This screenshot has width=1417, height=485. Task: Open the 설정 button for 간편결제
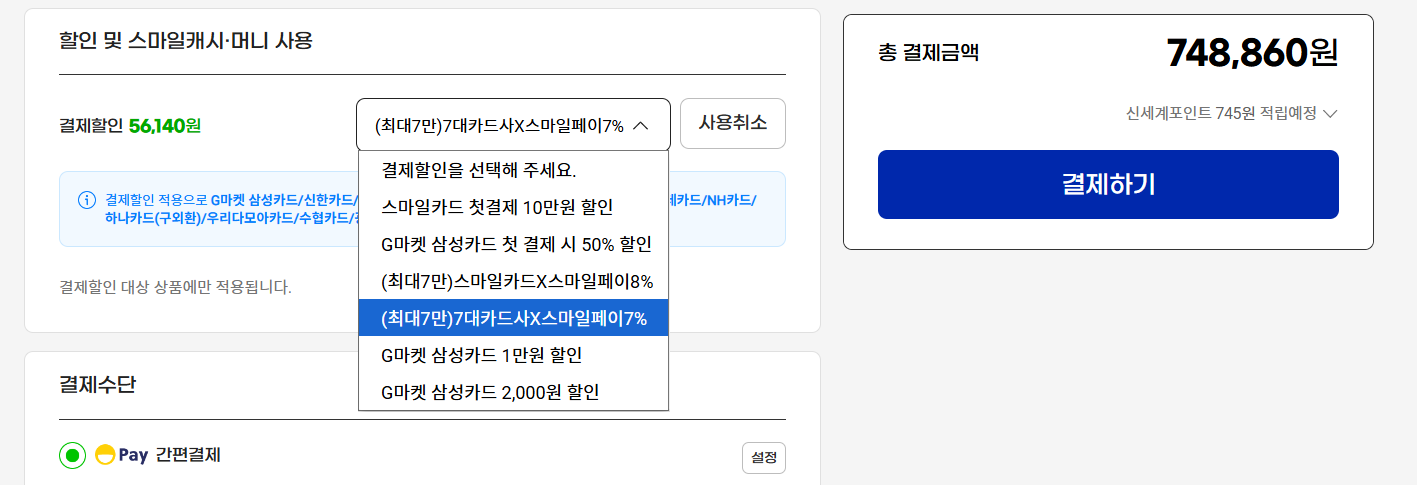tap(764, 458)
